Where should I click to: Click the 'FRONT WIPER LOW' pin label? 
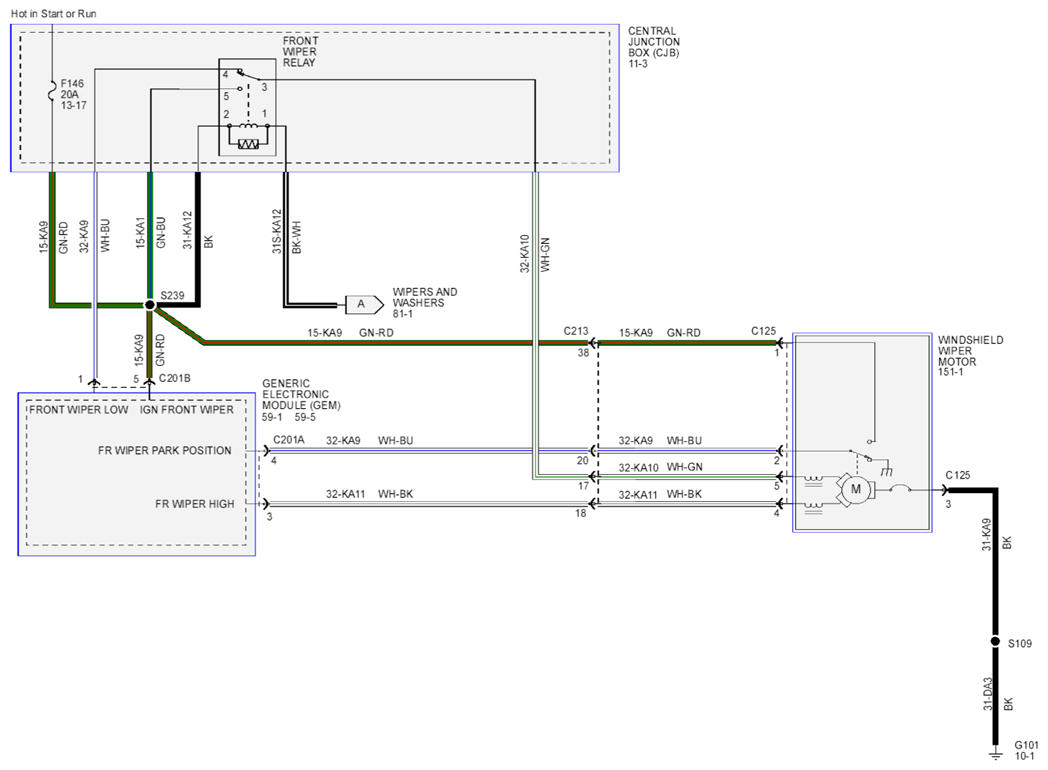click(78, 410)
